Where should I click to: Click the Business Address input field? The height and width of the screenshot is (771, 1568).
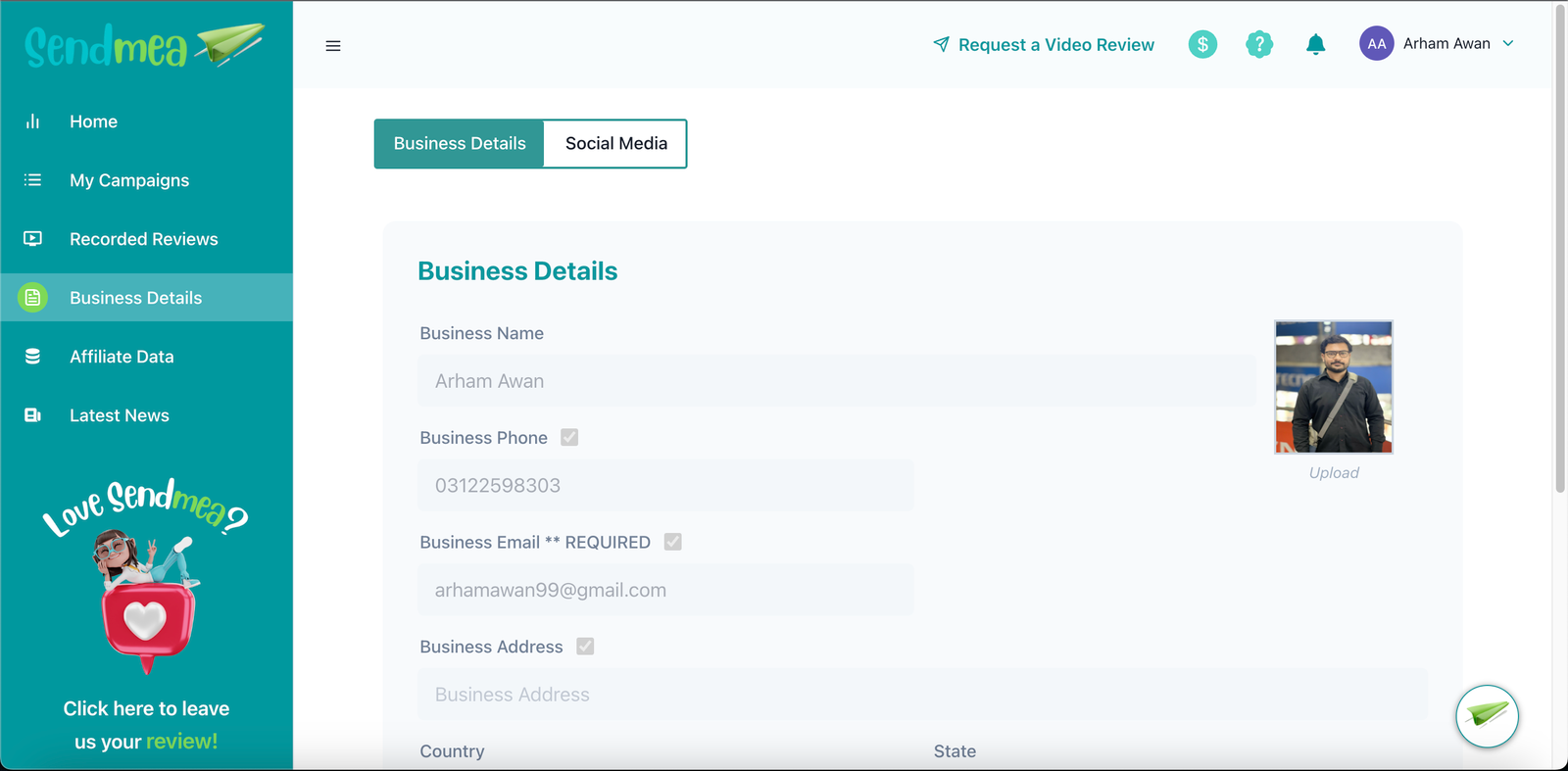click(921, 695)
